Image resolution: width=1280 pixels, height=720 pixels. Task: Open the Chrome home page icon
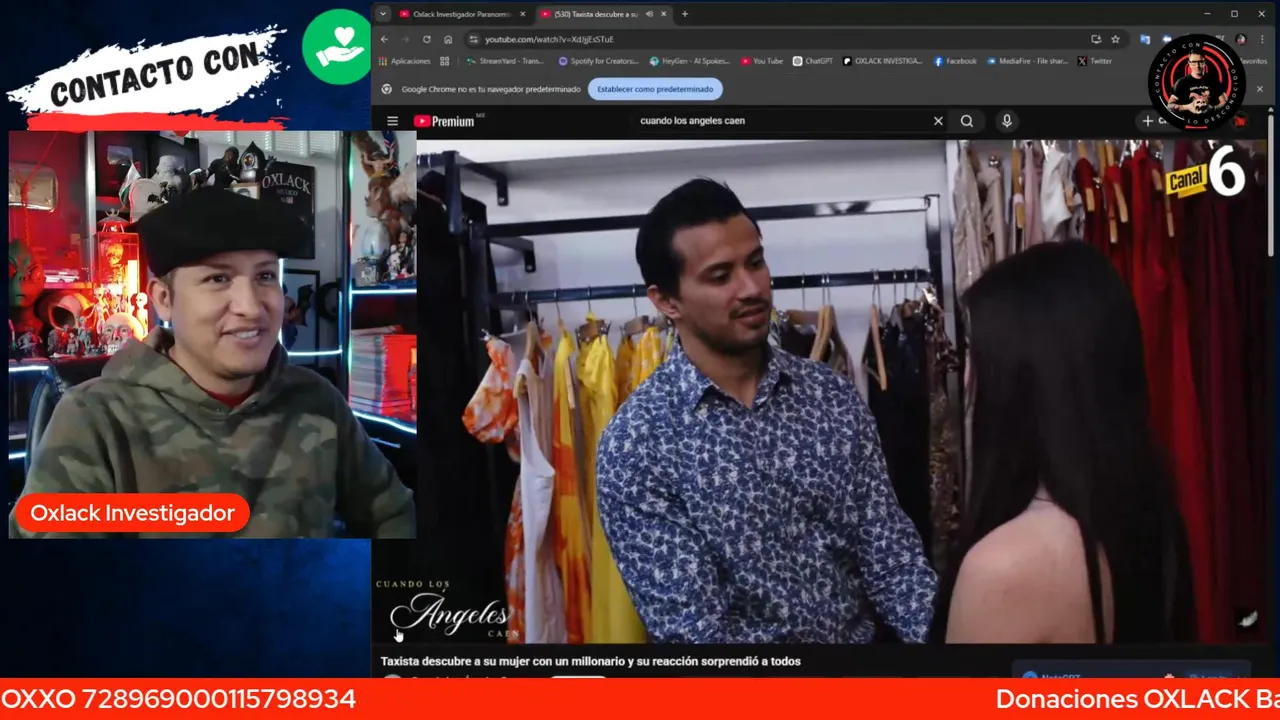pyautogui.click(x=448, y=39)
